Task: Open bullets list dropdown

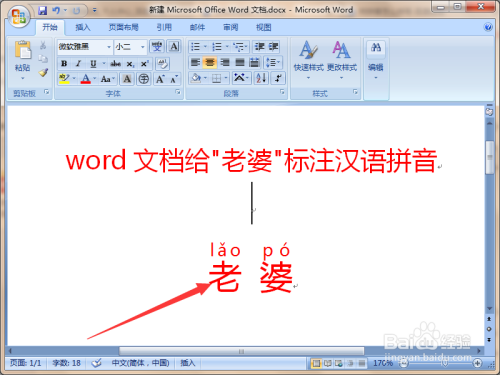Action: point(206,47)
